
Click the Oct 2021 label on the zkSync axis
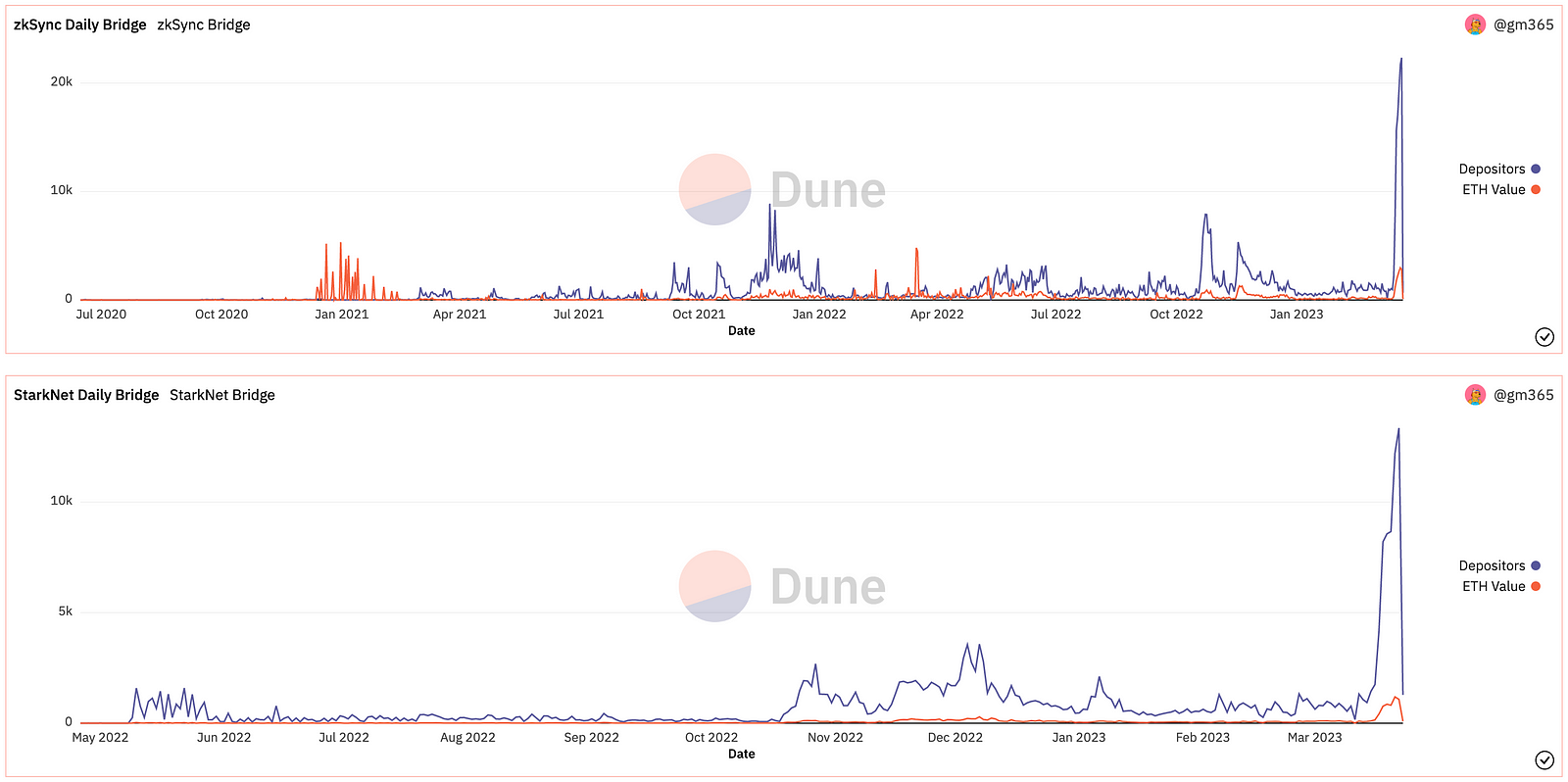699,315
